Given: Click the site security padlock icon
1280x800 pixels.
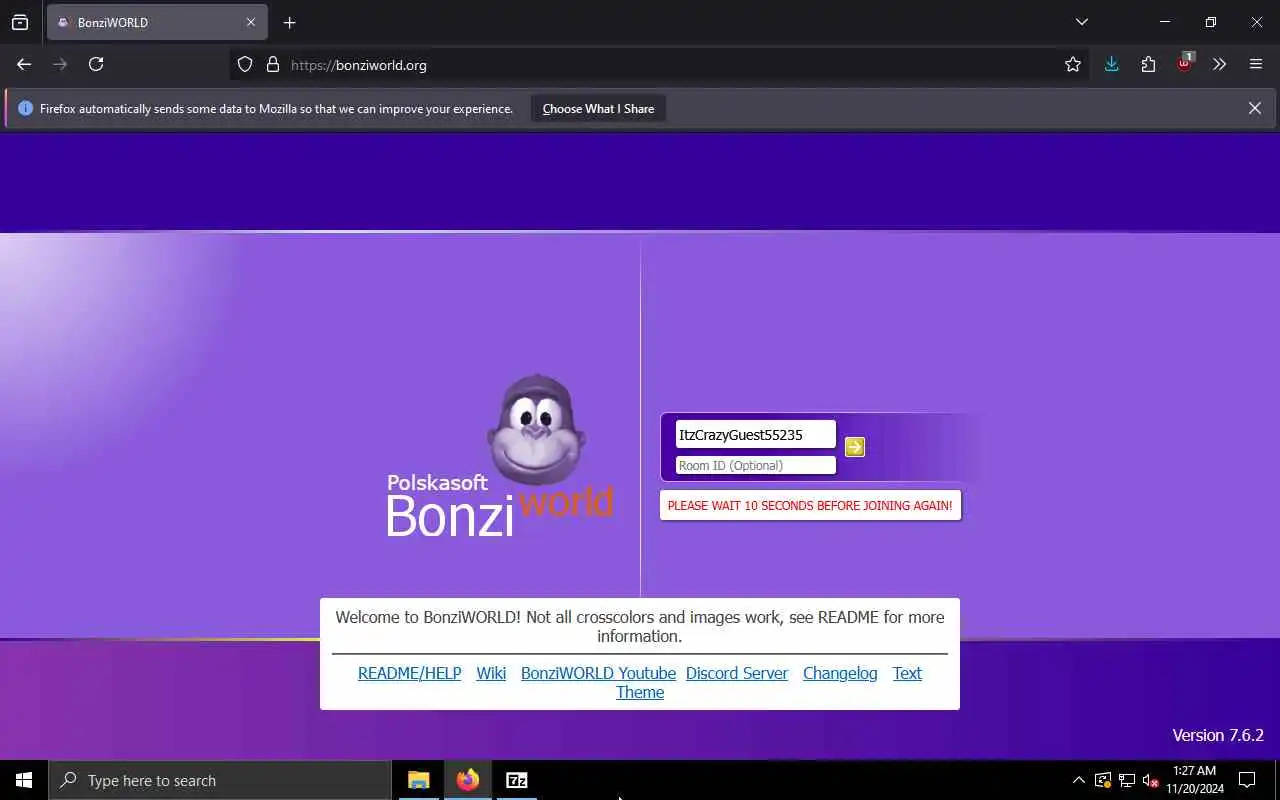Looking at the screenshot, I should (x=272, y=65).
